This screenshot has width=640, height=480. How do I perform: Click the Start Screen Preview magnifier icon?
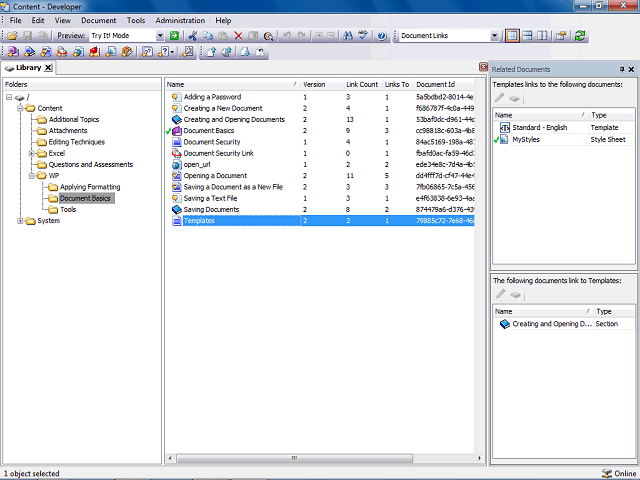point(268,36)
